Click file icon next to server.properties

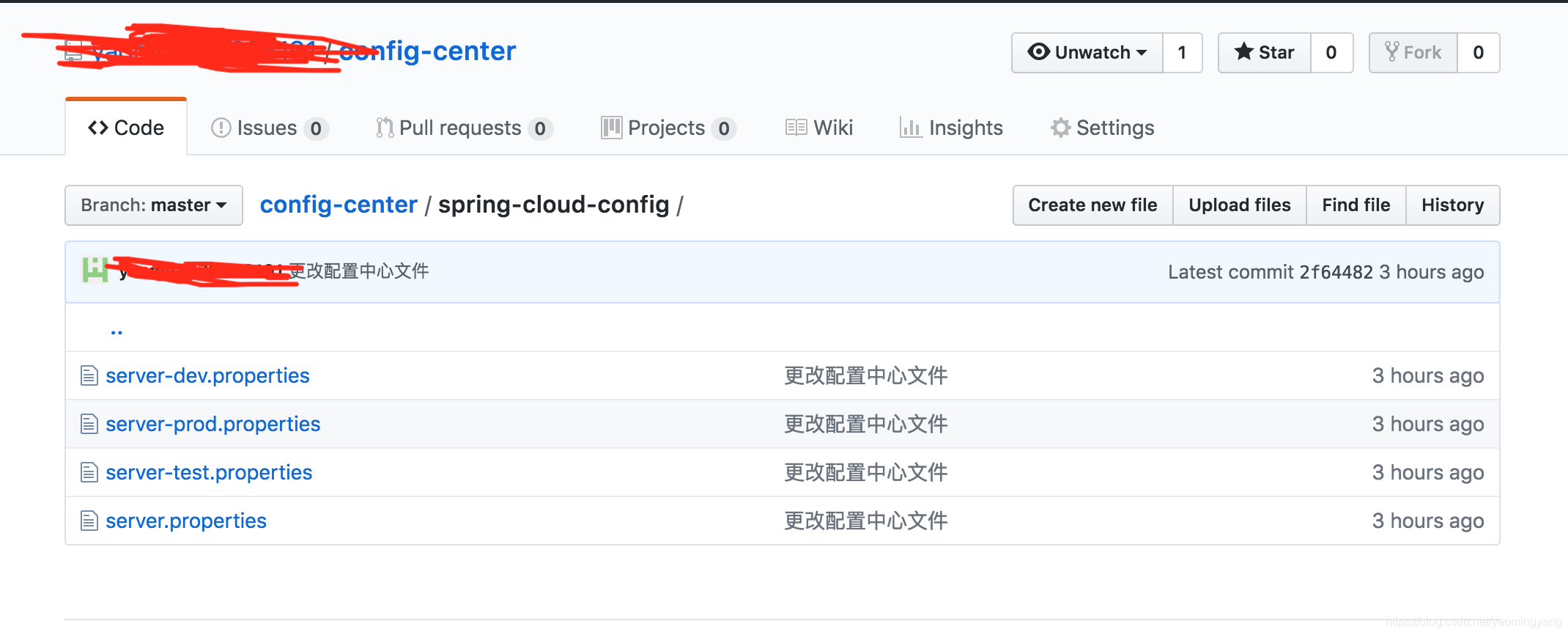(x=89, y=521)
